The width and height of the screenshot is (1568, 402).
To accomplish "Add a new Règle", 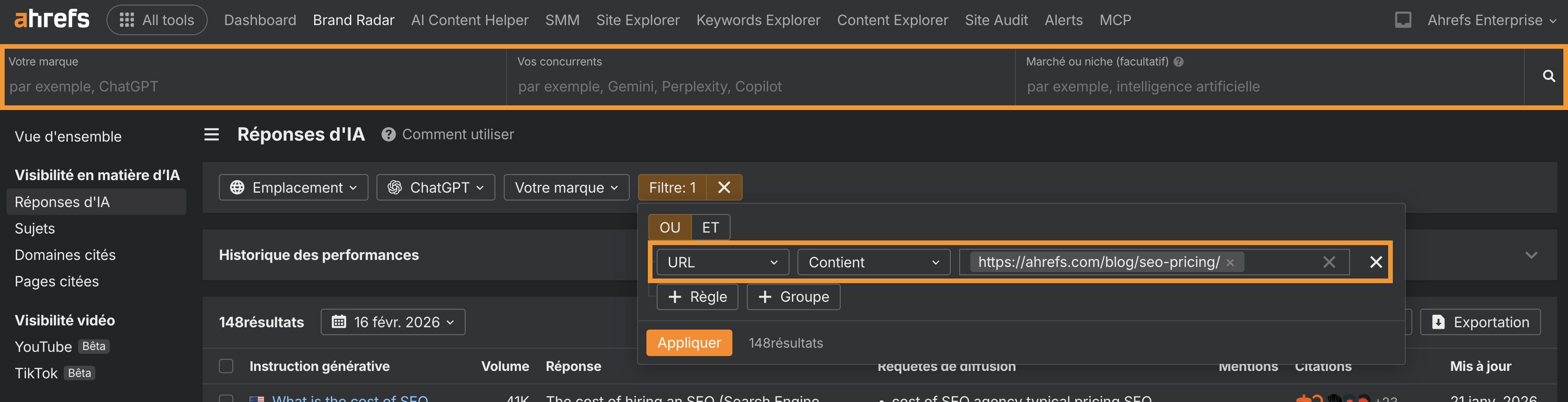I will pos(697,297).
